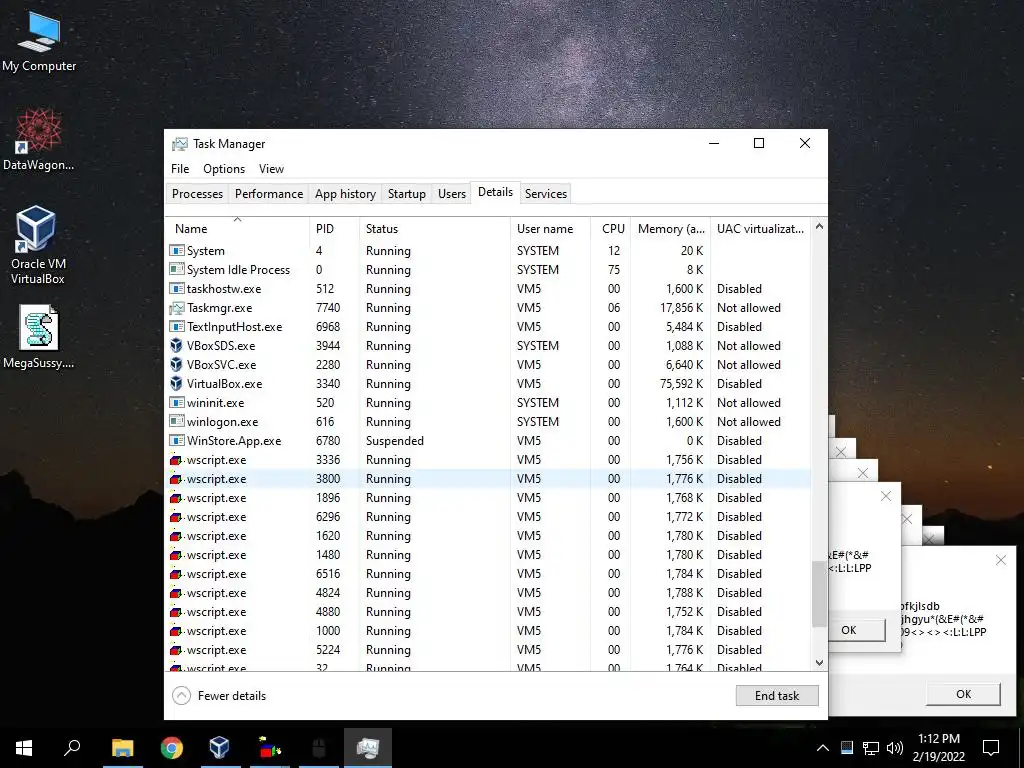Click the Taskmgr.exe process icon
The image size is (1024, 768).
(x=176, y=308)
